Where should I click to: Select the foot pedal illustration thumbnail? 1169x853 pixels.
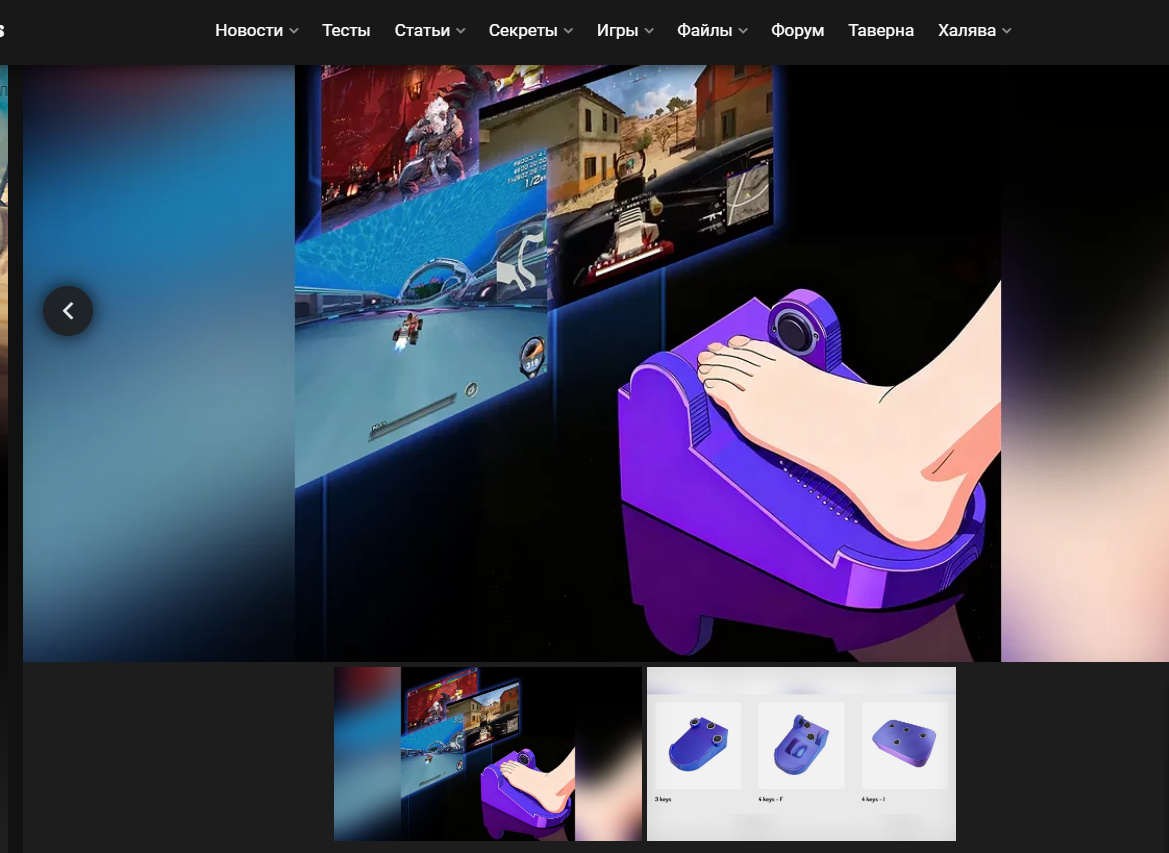pyautogui.click(x=488, y=754)
